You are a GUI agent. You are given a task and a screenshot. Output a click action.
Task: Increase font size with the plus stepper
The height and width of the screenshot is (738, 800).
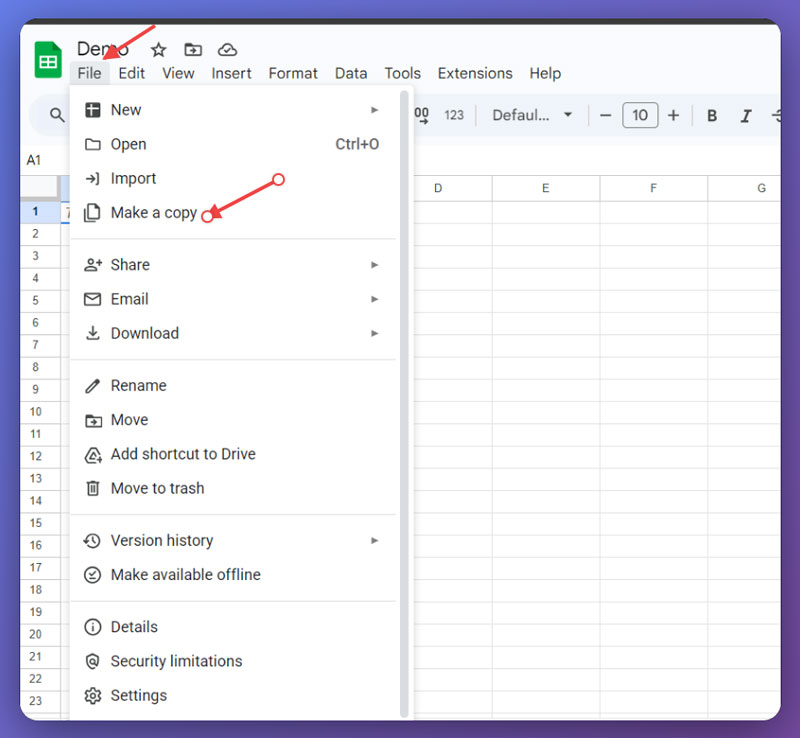pyautogui.click(x=673, y=115)
